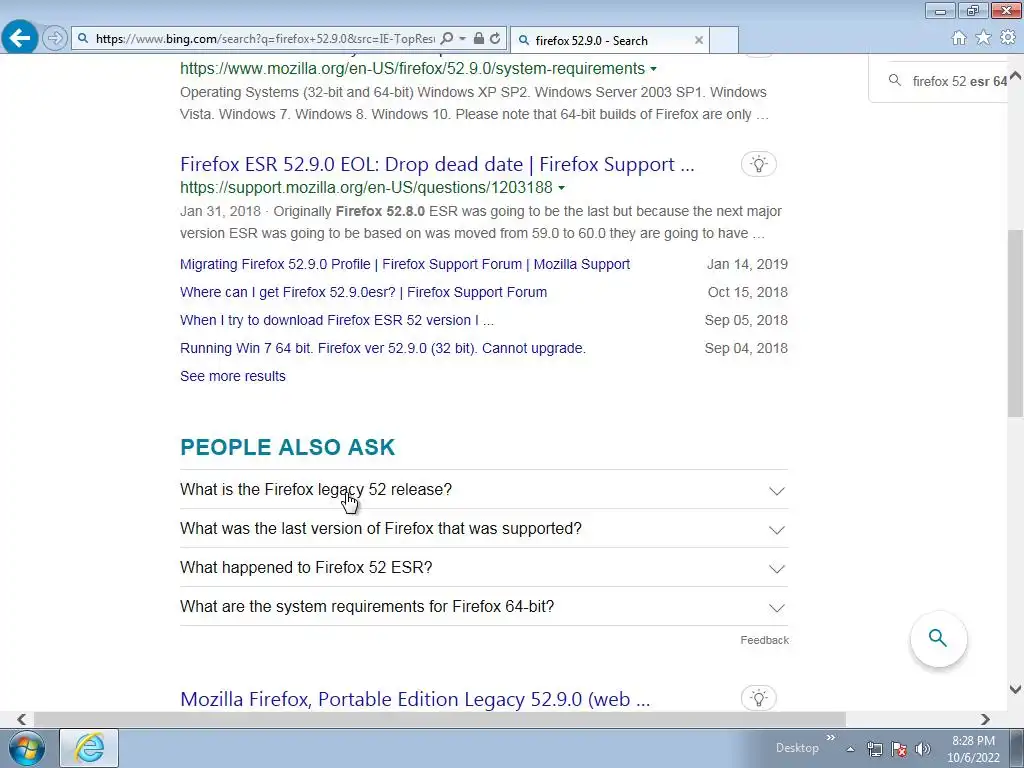Screen dimensions: 1024x768
Task: Open 'When I try to download Firefox ESR 52 version' link
Action: [x=337, y=320]
